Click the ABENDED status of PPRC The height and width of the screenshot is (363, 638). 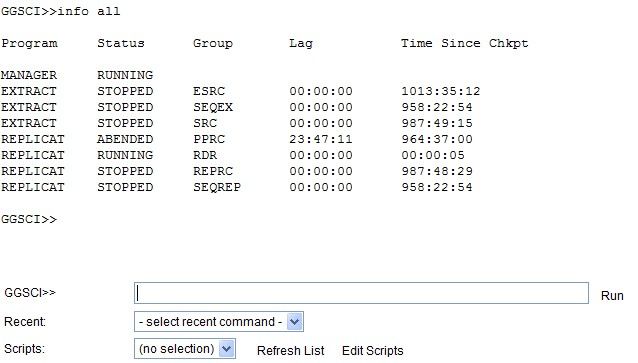(x=125, y=139)
